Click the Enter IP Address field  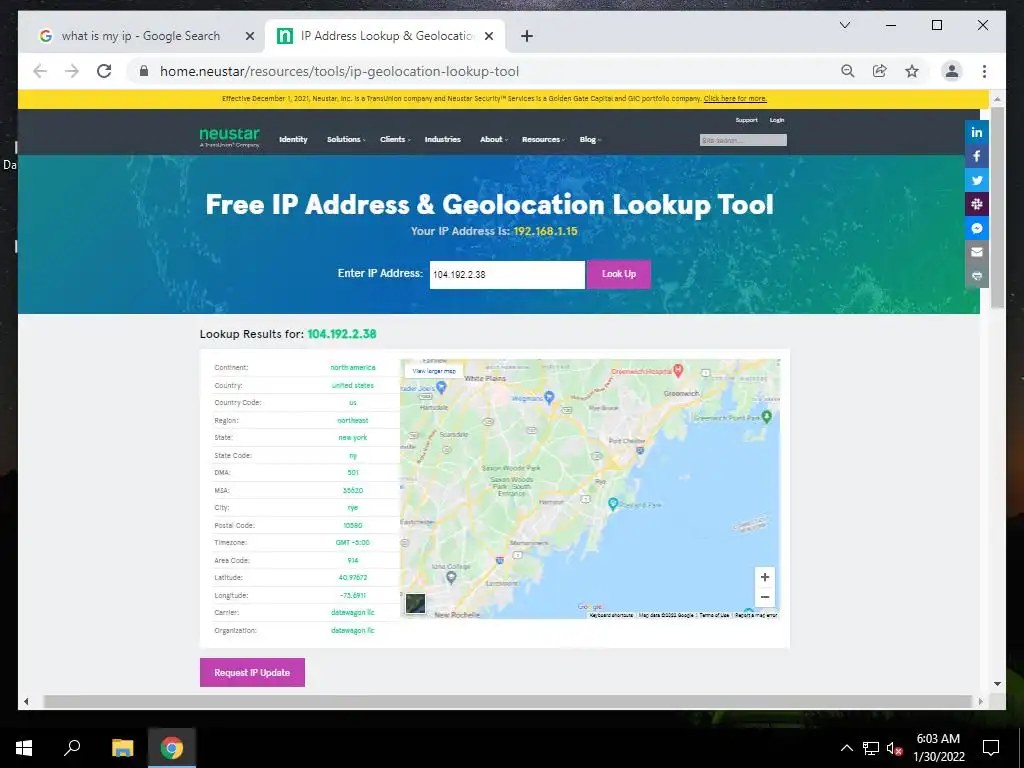coord(507,274)
